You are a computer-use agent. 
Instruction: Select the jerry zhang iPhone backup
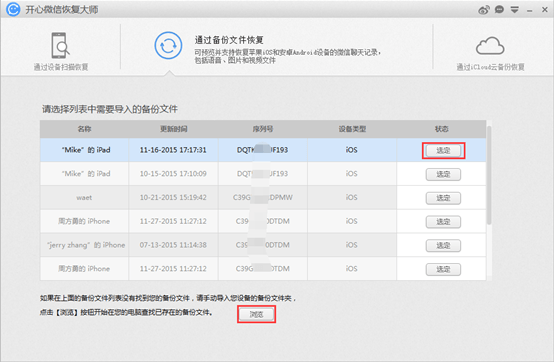coord(443,245)
